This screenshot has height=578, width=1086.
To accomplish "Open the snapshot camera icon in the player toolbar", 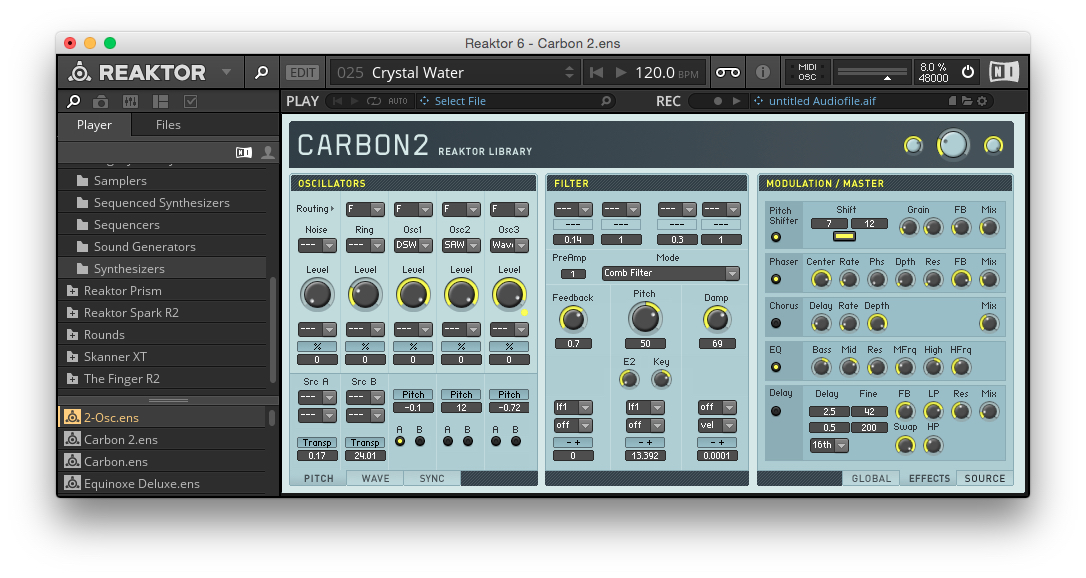I will (x=103, y=101).
